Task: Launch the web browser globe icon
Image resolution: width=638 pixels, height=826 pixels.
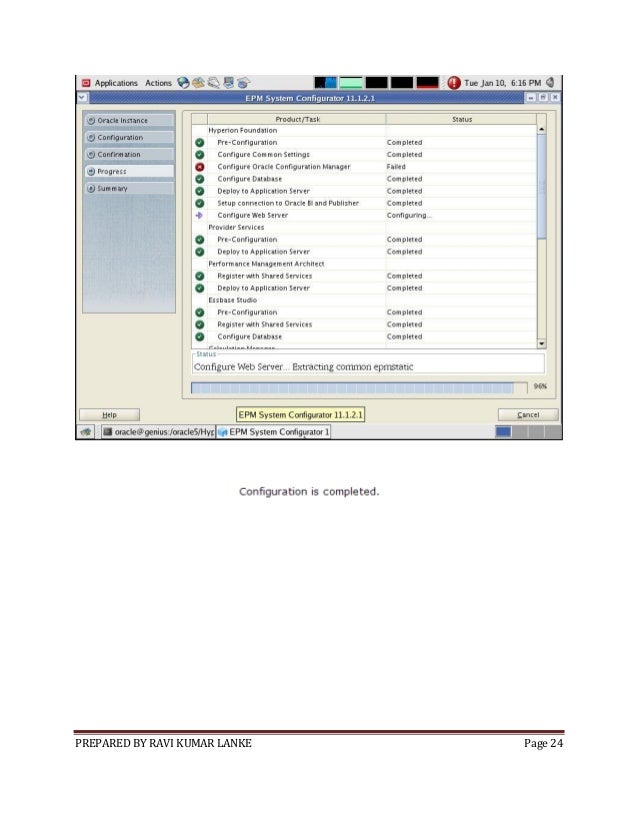Action: pos(183,83)
